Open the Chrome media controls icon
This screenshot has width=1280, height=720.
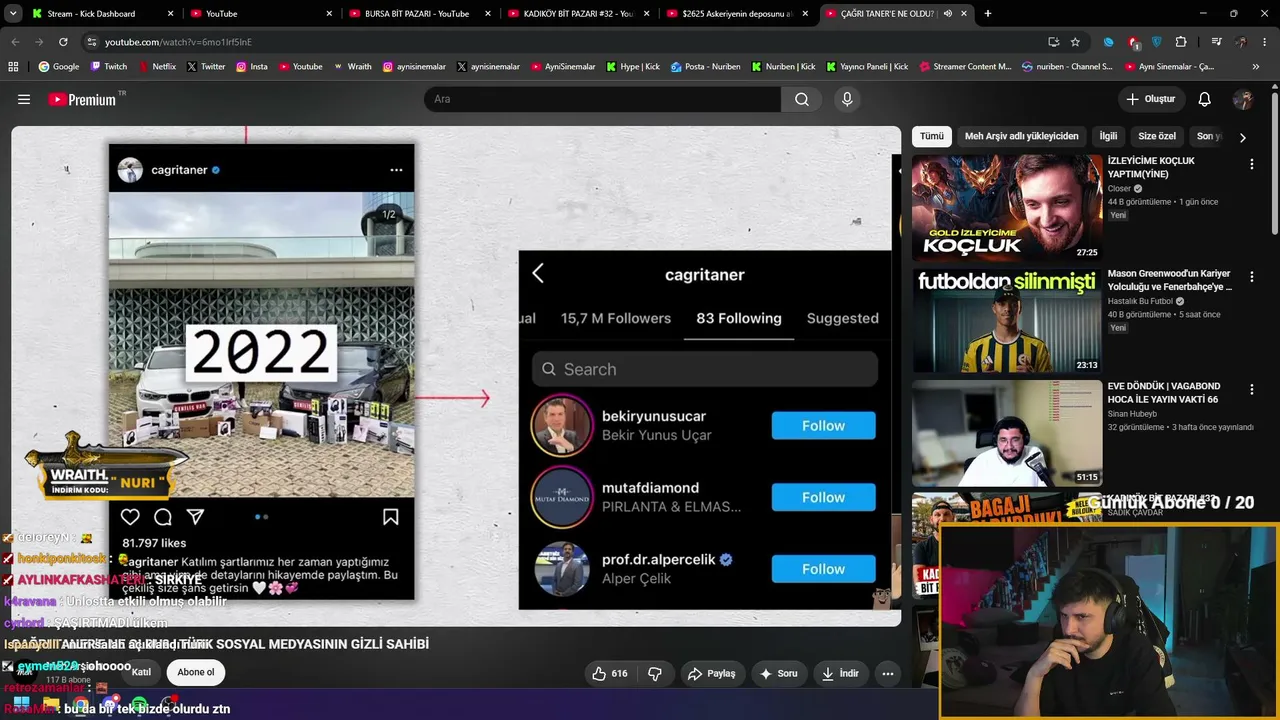1216,42
